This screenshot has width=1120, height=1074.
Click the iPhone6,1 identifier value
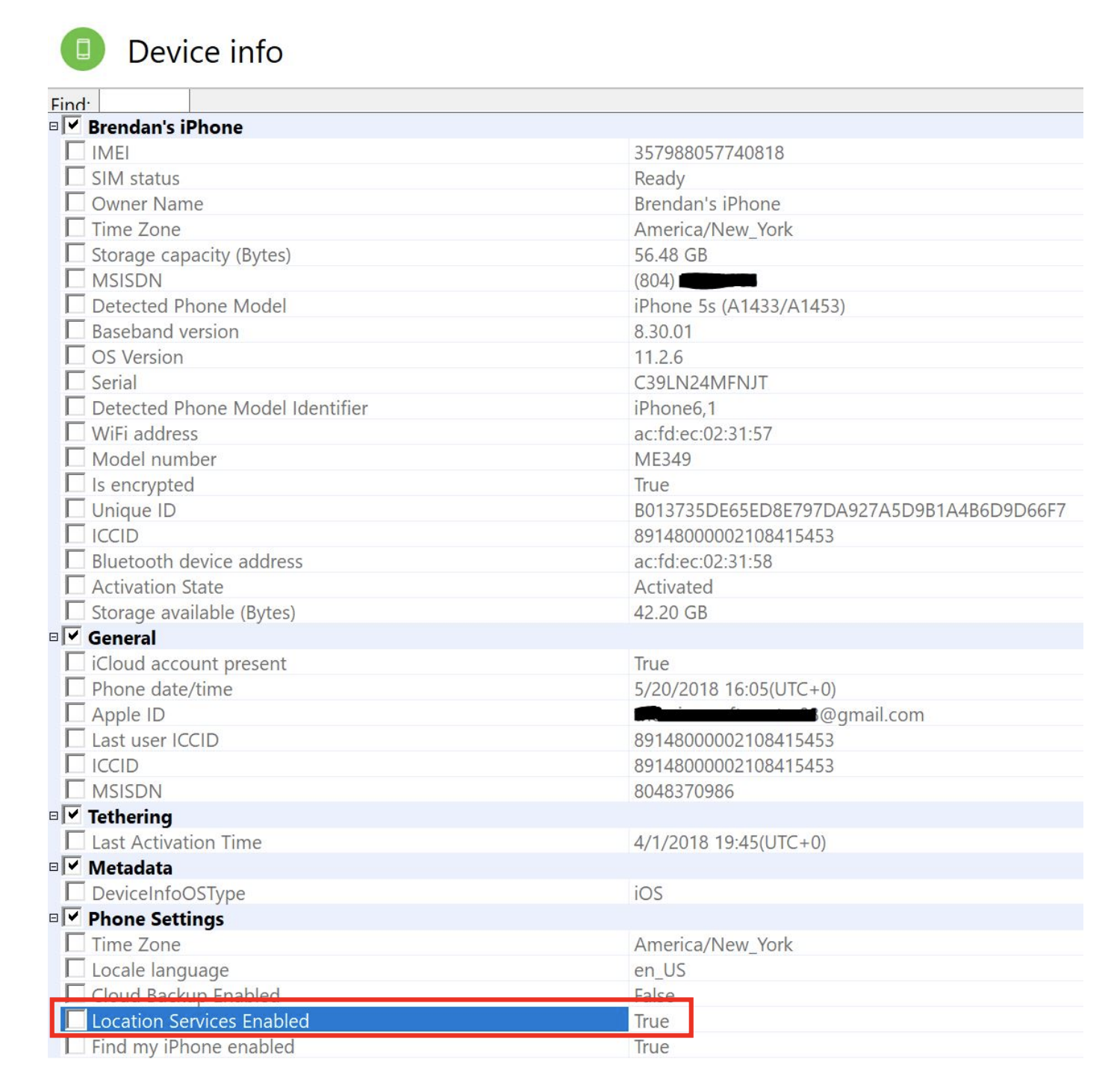click(x=674, y=408)
